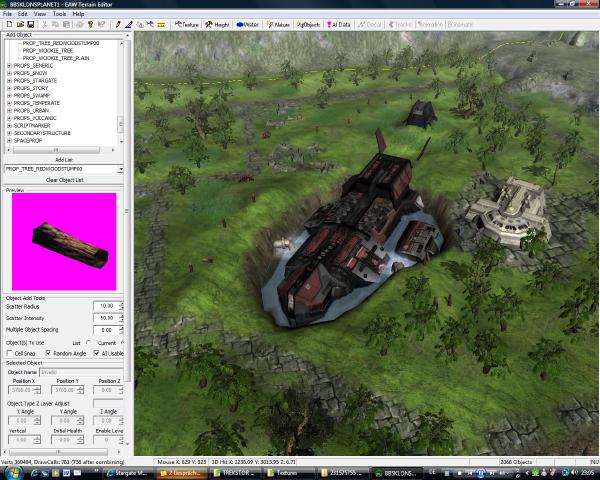
Task: Select the pencil tool in the toolbar
Action: click(118, 24)
